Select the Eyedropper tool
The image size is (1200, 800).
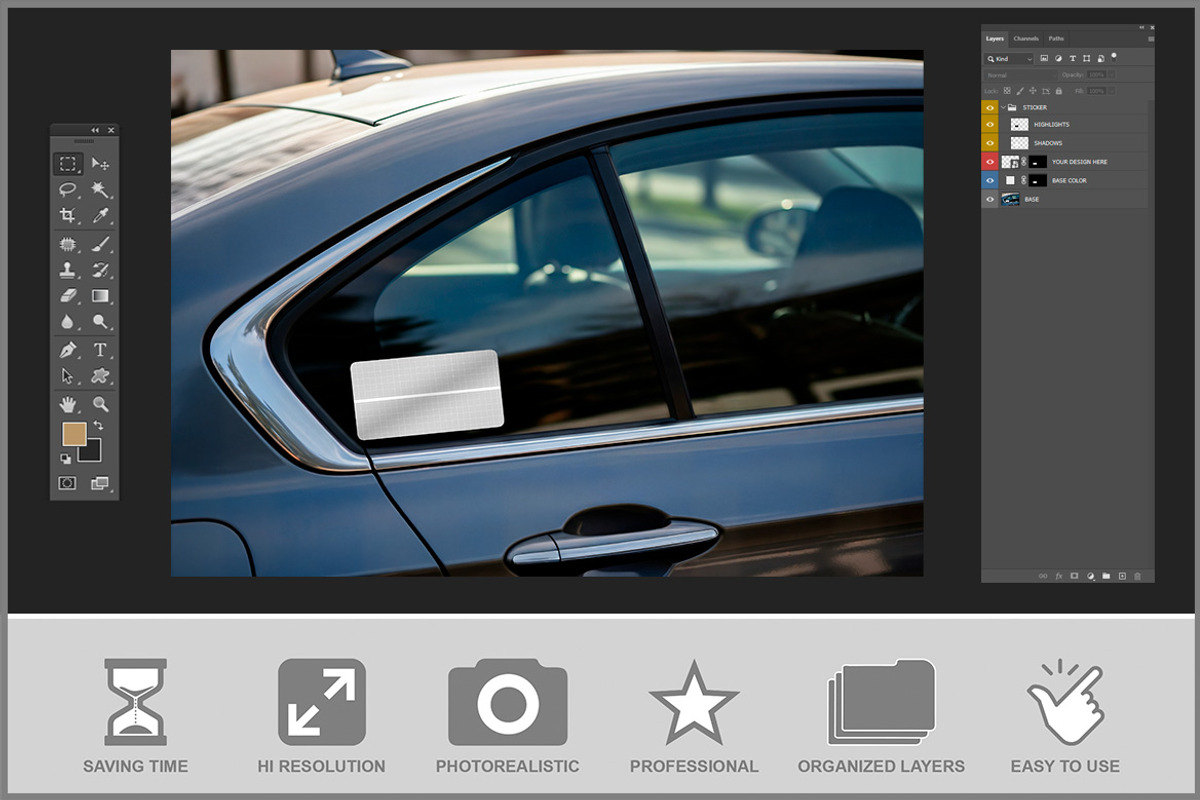pos(100,215)
